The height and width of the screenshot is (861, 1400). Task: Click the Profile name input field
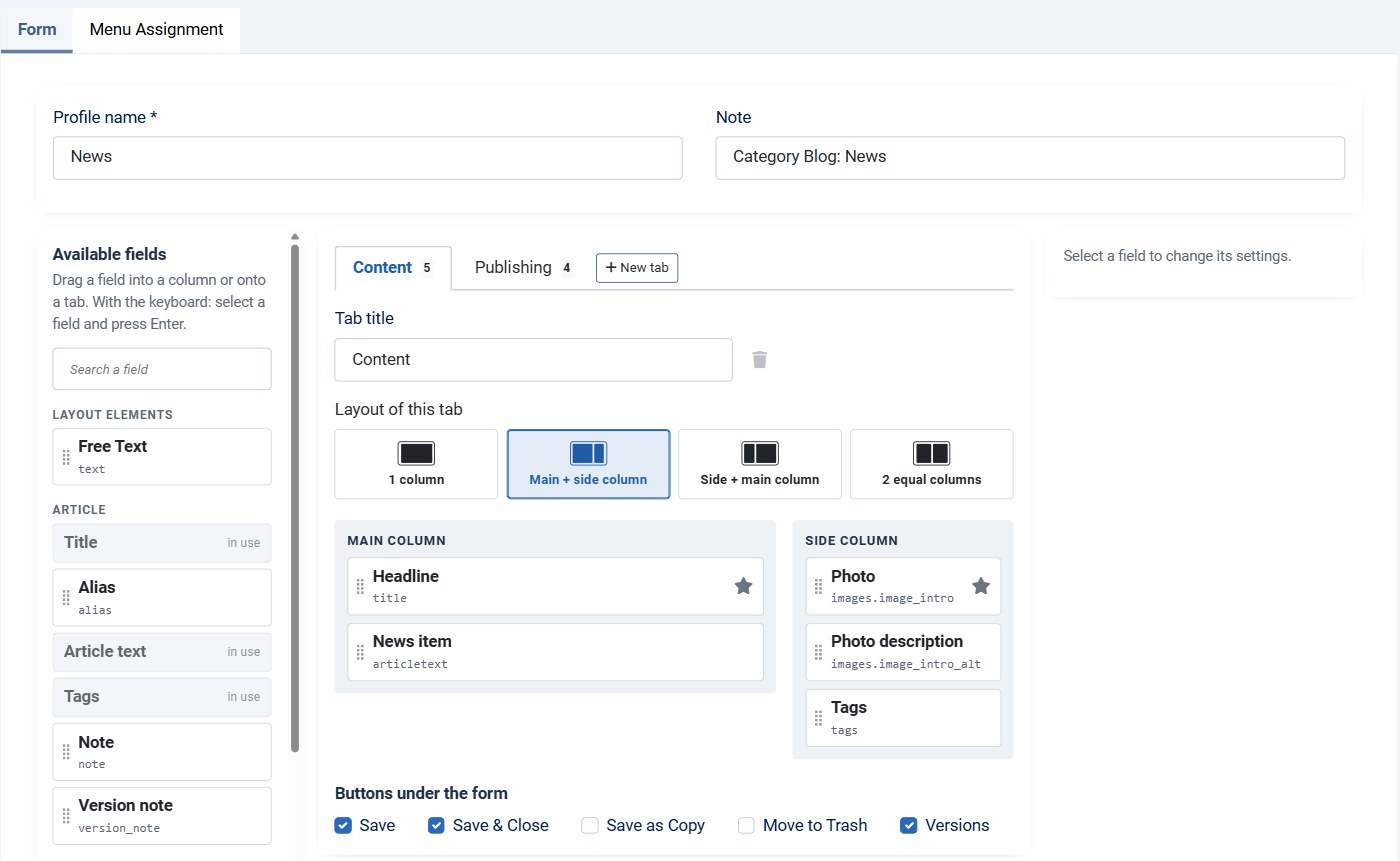(367, 158)
